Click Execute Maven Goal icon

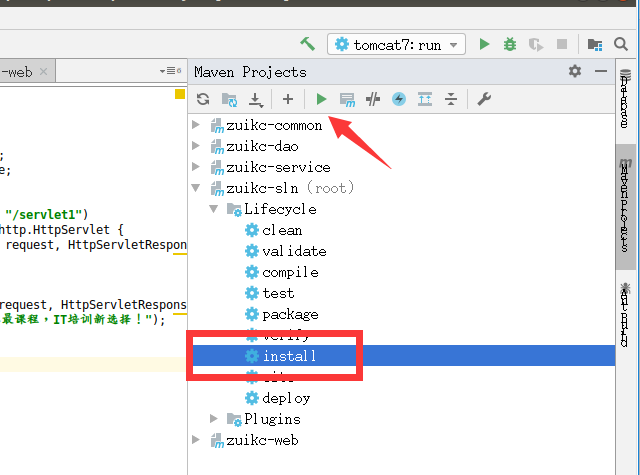[347, 99]
